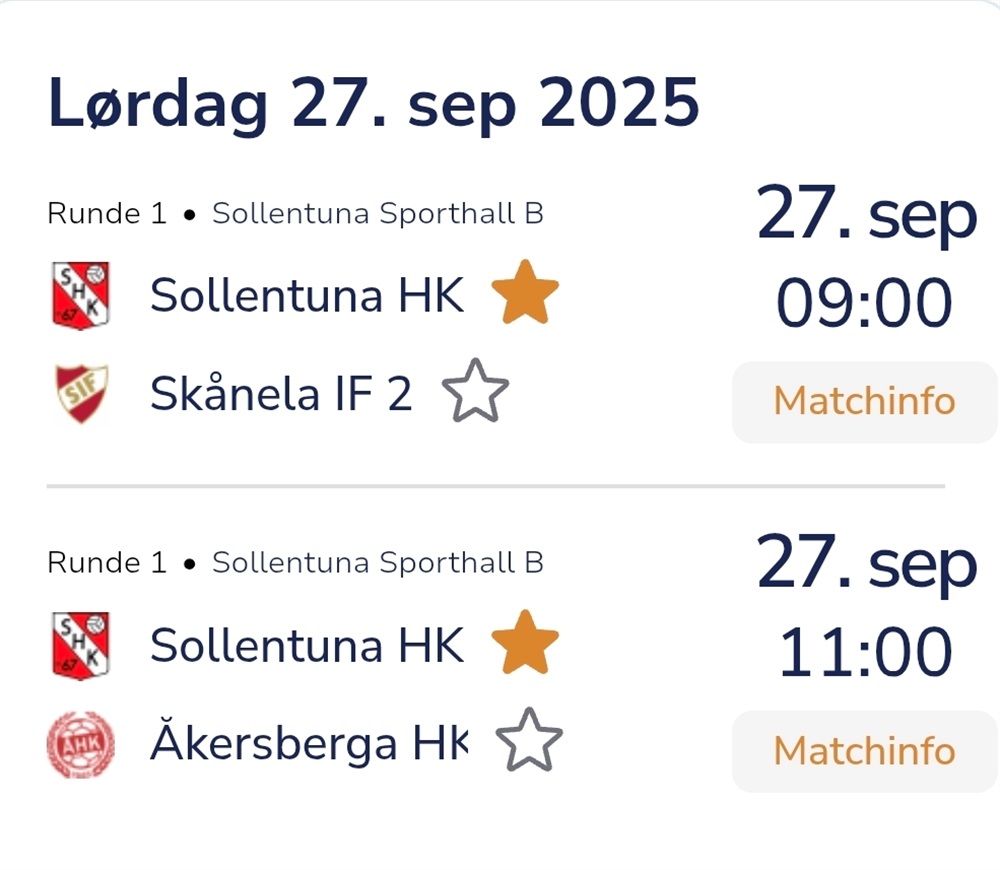Favorite Skånela IF 2 with star
This screenshot has width=1000, height=870.
[x=475, y=394]
